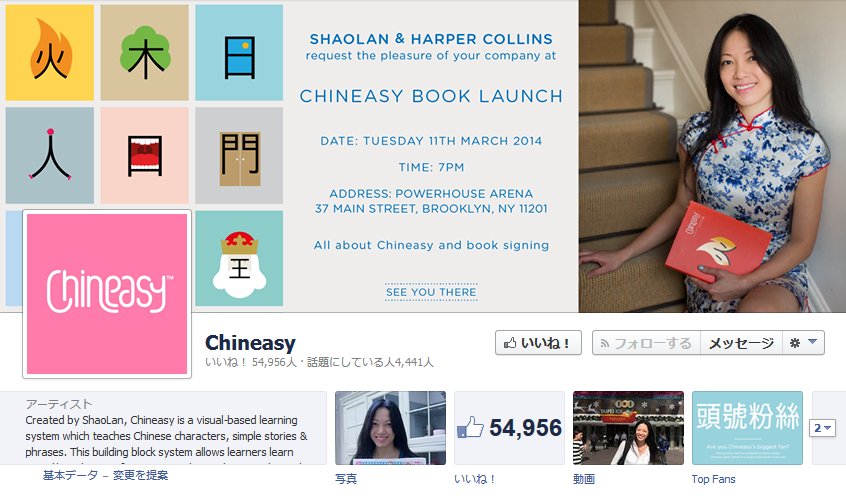
Task: Toggle the フォローする follow button
Action: click(x=646, y=343)
